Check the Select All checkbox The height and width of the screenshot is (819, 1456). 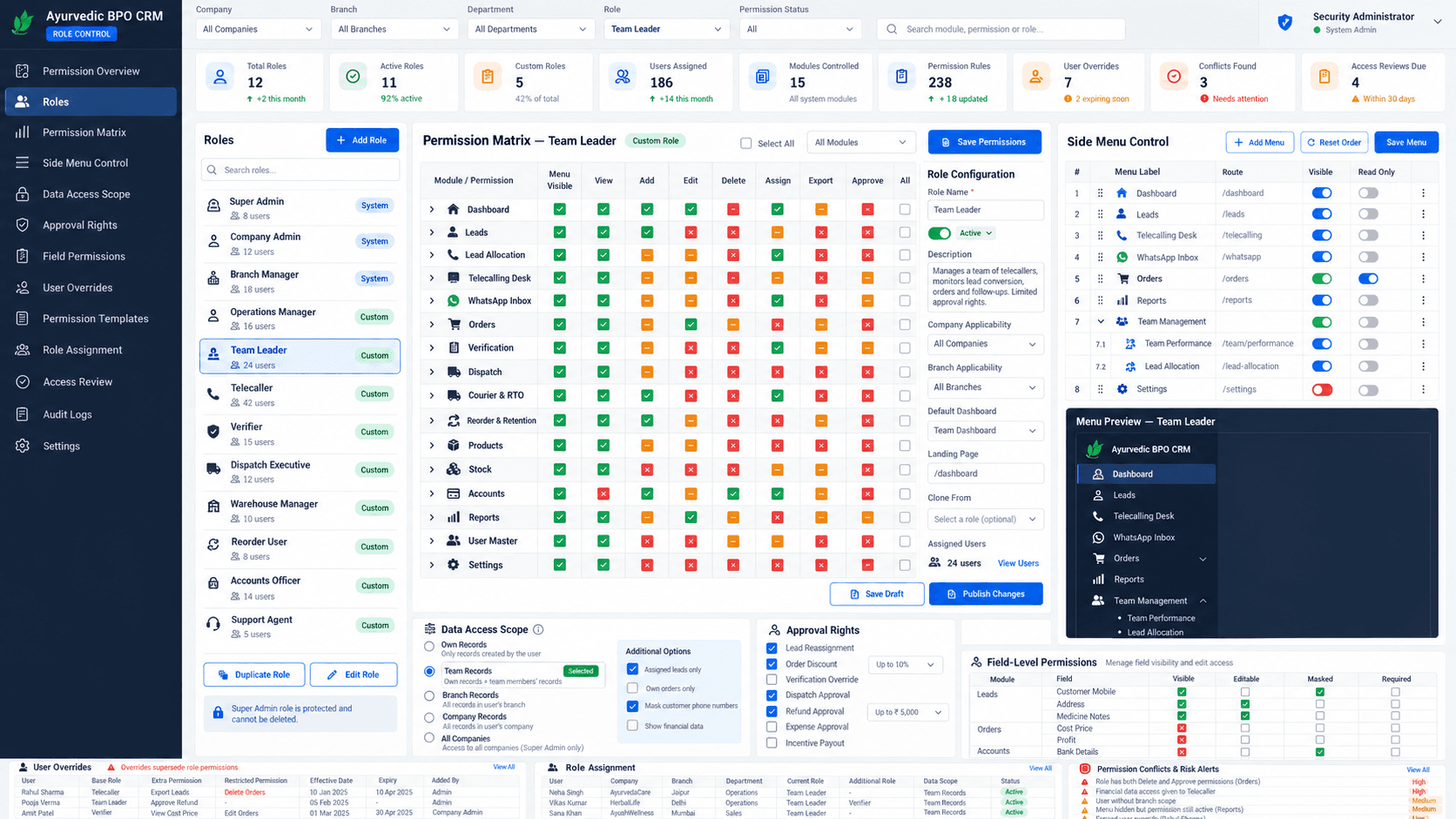click(x=746, y=144)
